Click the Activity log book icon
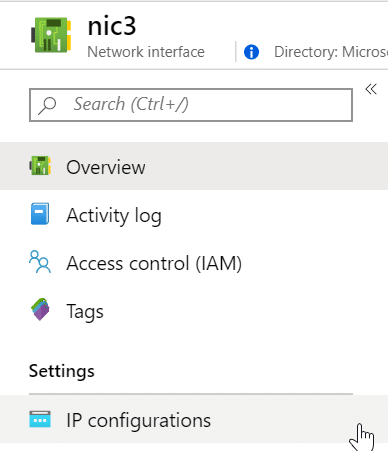 click(x=40, y=214)
